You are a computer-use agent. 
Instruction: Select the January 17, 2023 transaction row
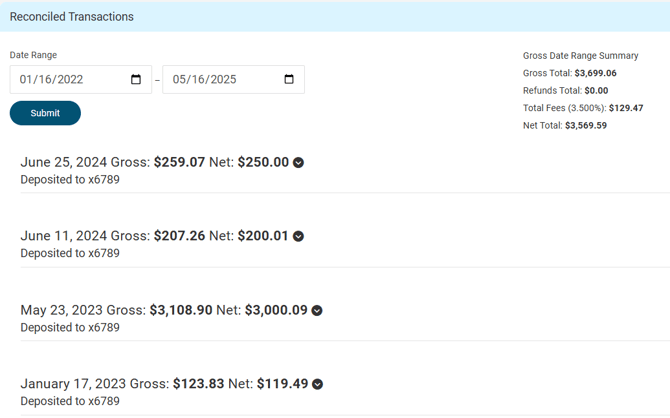click(345, 392)
